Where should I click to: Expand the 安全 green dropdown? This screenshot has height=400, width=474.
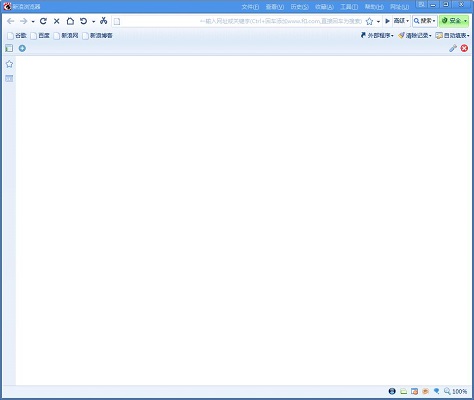click(x=454, y=21)
